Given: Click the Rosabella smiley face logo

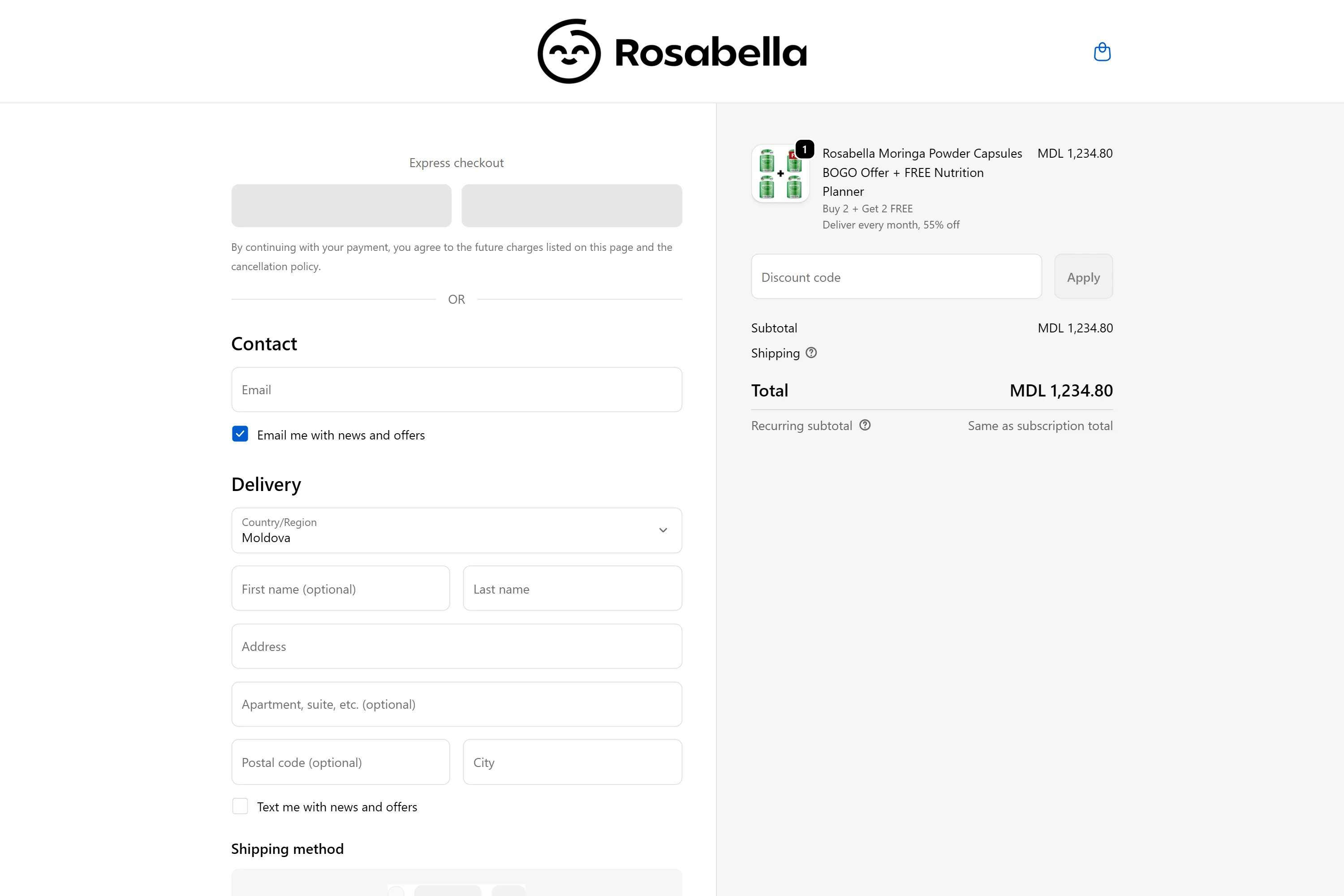Looking at the screenshot, I should point(569,52).
